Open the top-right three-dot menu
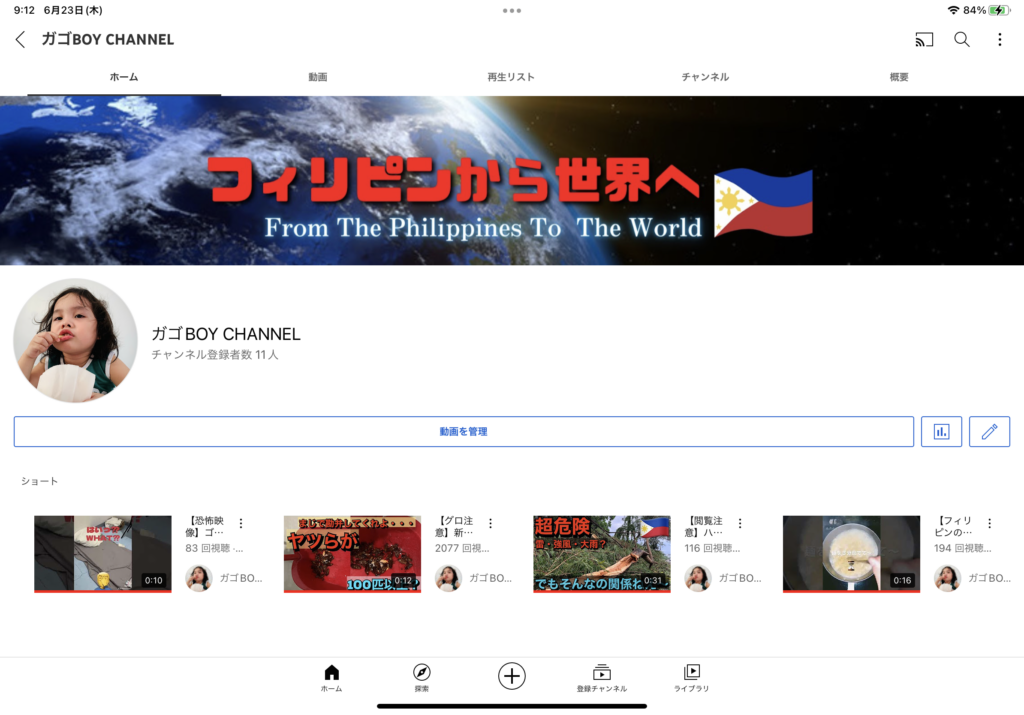Screen dimensions: 1024x715 coord(999,40)
